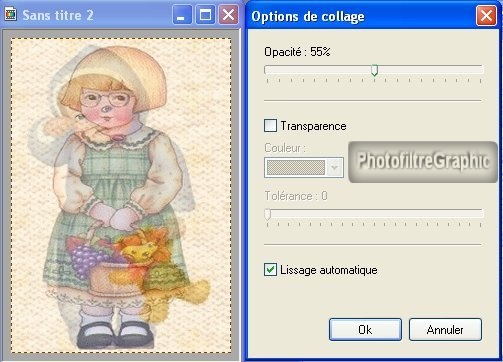The height and width of the screenshot is (362, 503).
Task: Cancel the dialog with Annuler
Action: click(x=445, y=330)
